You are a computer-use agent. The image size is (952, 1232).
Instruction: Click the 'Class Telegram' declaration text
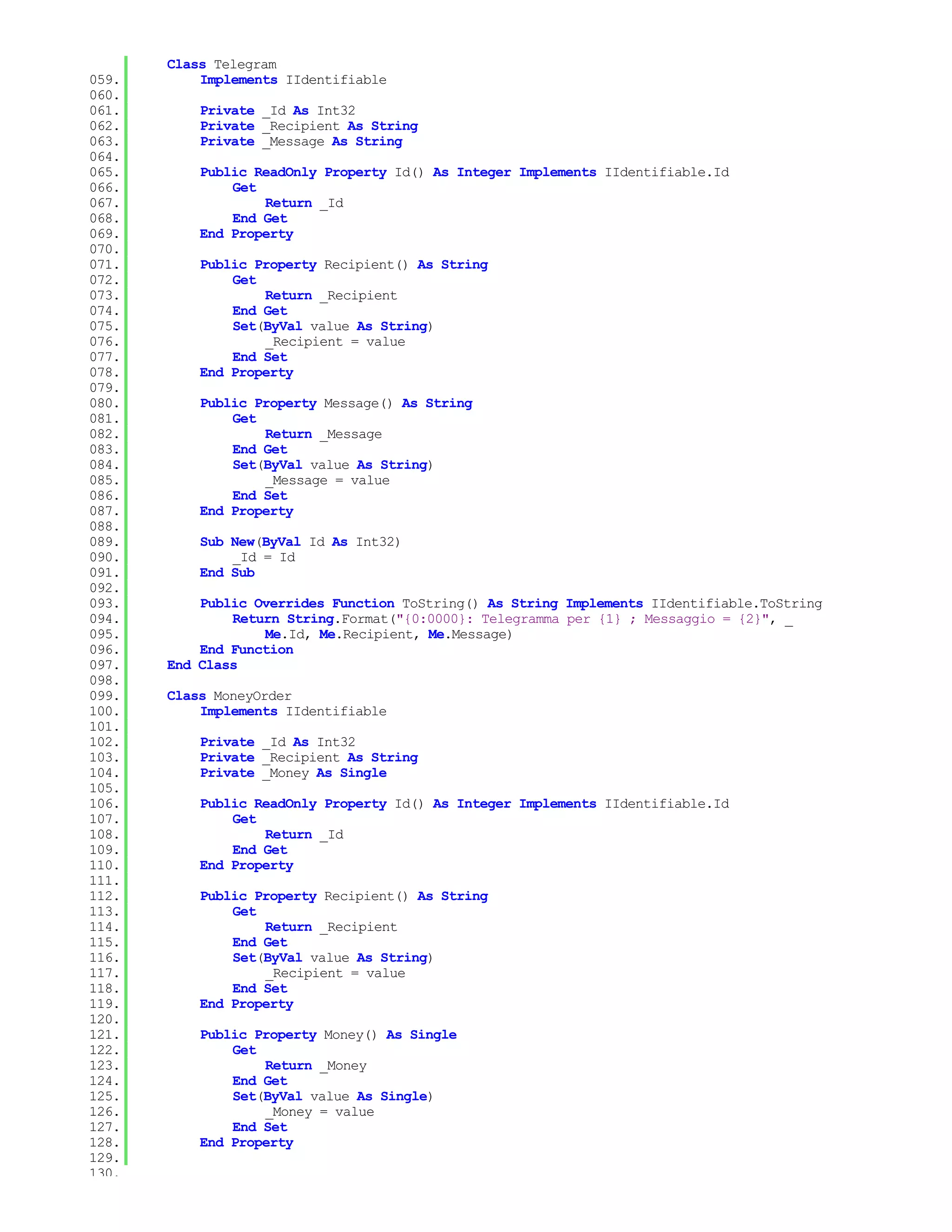click(x=221, y=64)
